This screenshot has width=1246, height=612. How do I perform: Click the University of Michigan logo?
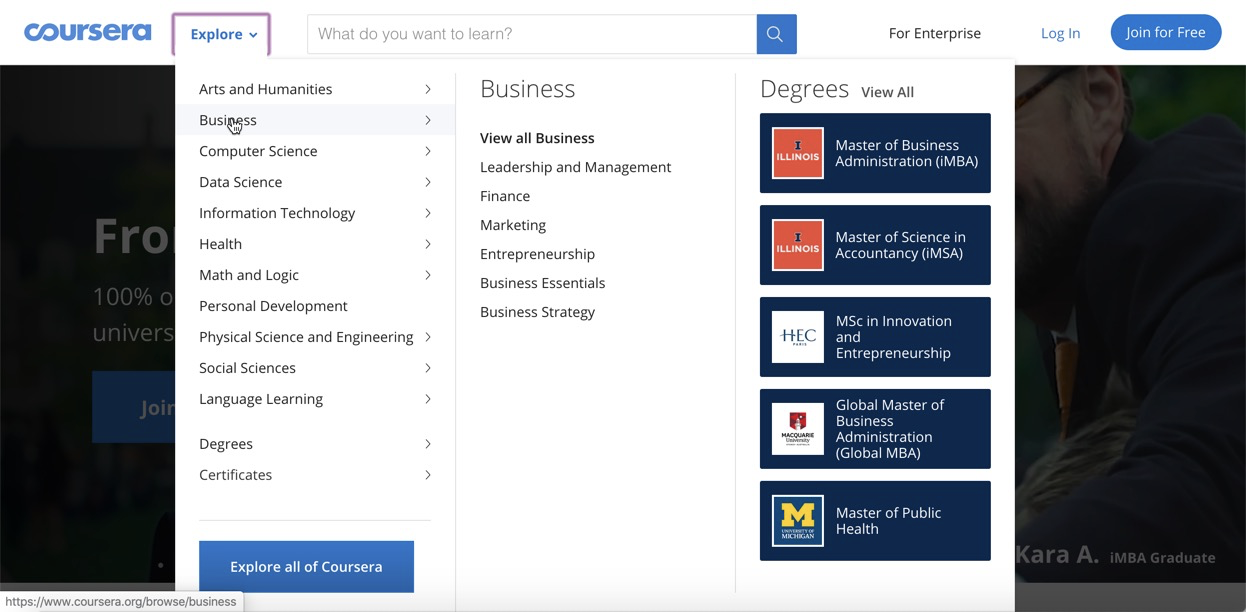(798, 521)
